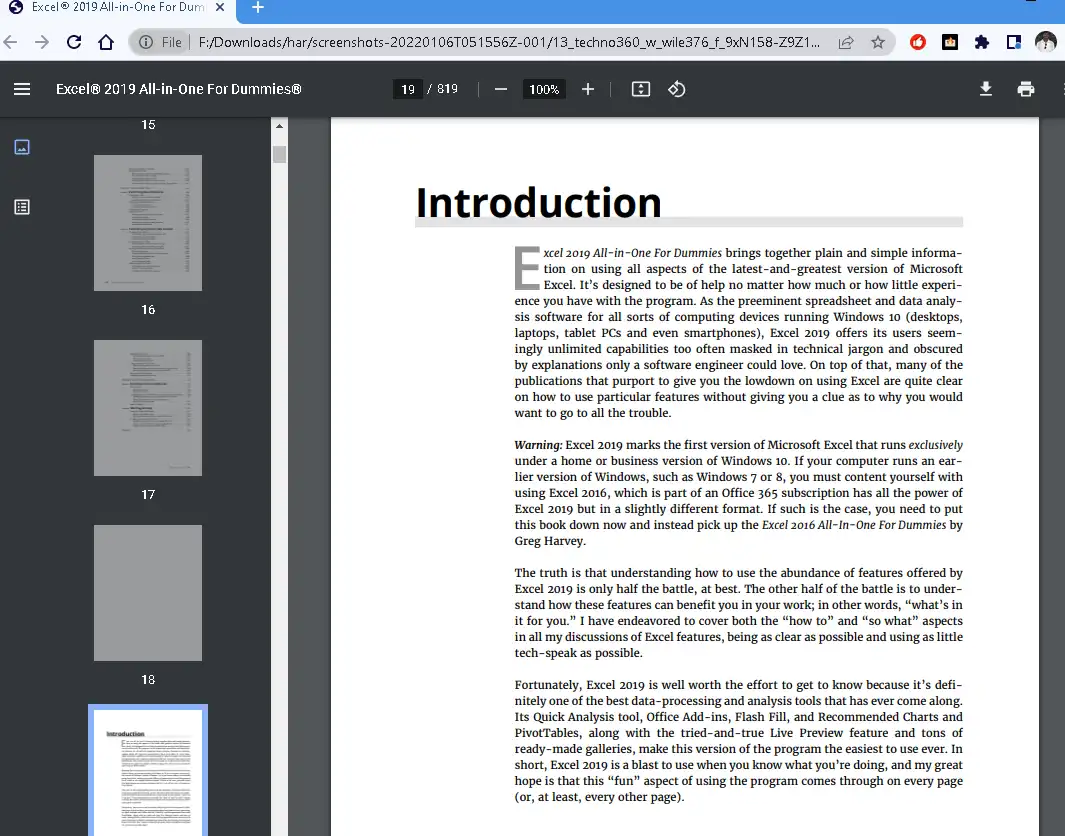
Task: Open the document outline panel
Action: click(22, 207)
